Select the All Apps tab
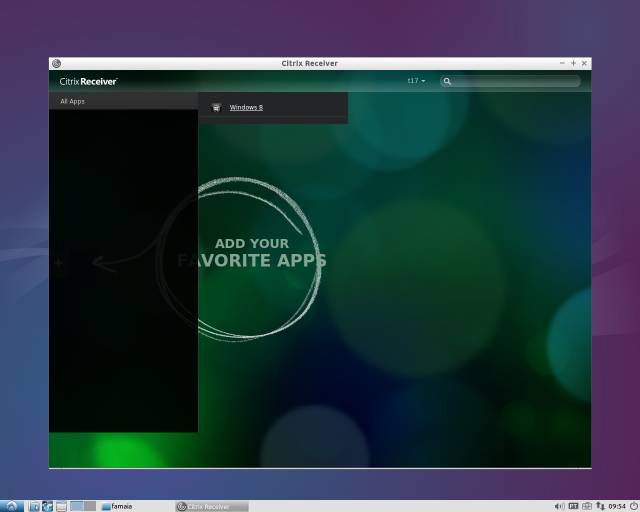 pos(72,101)
